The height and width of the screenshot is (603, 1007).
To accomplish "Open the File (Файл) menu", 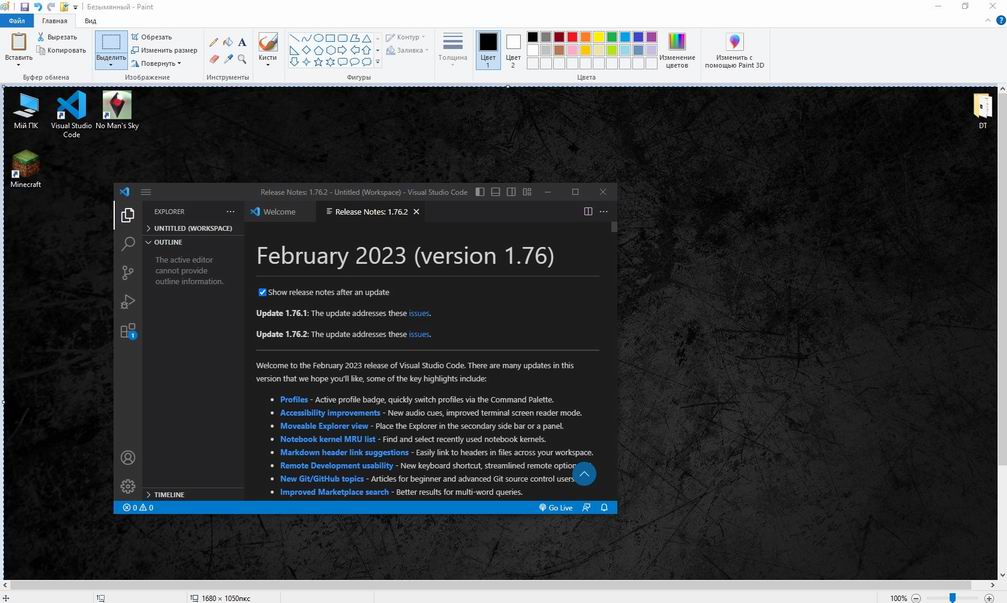I will coord(17,21).
